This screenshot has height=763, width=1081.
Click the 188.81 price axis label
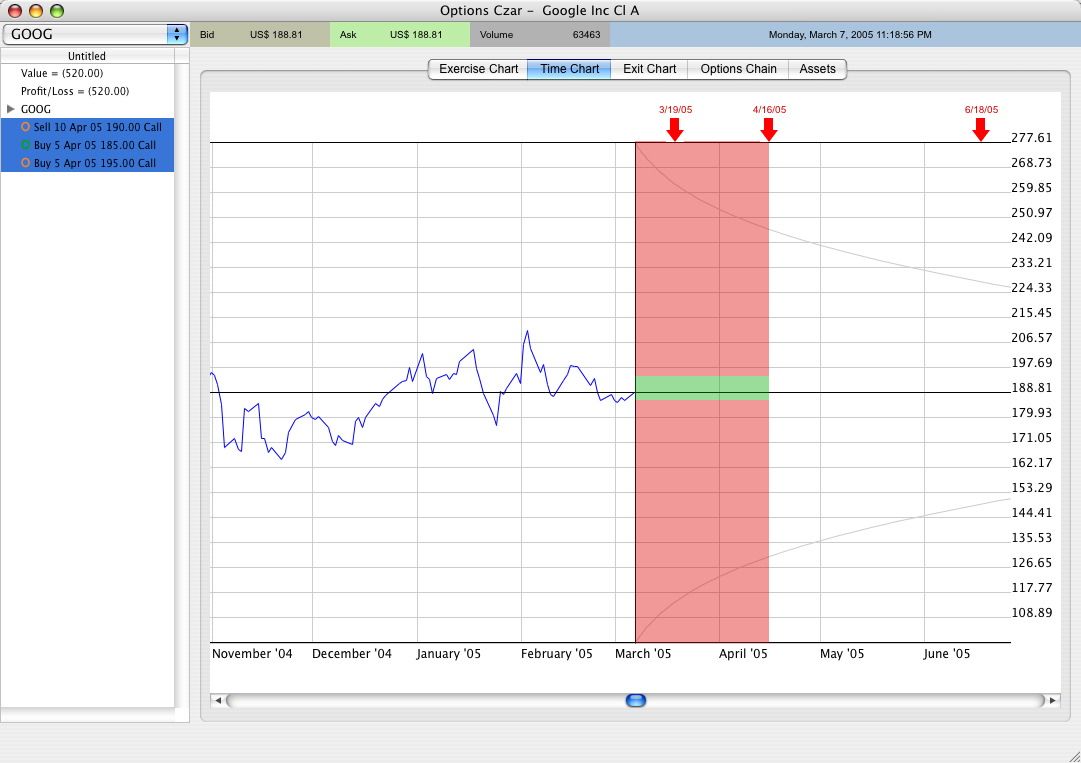(x=1031, y=387)
